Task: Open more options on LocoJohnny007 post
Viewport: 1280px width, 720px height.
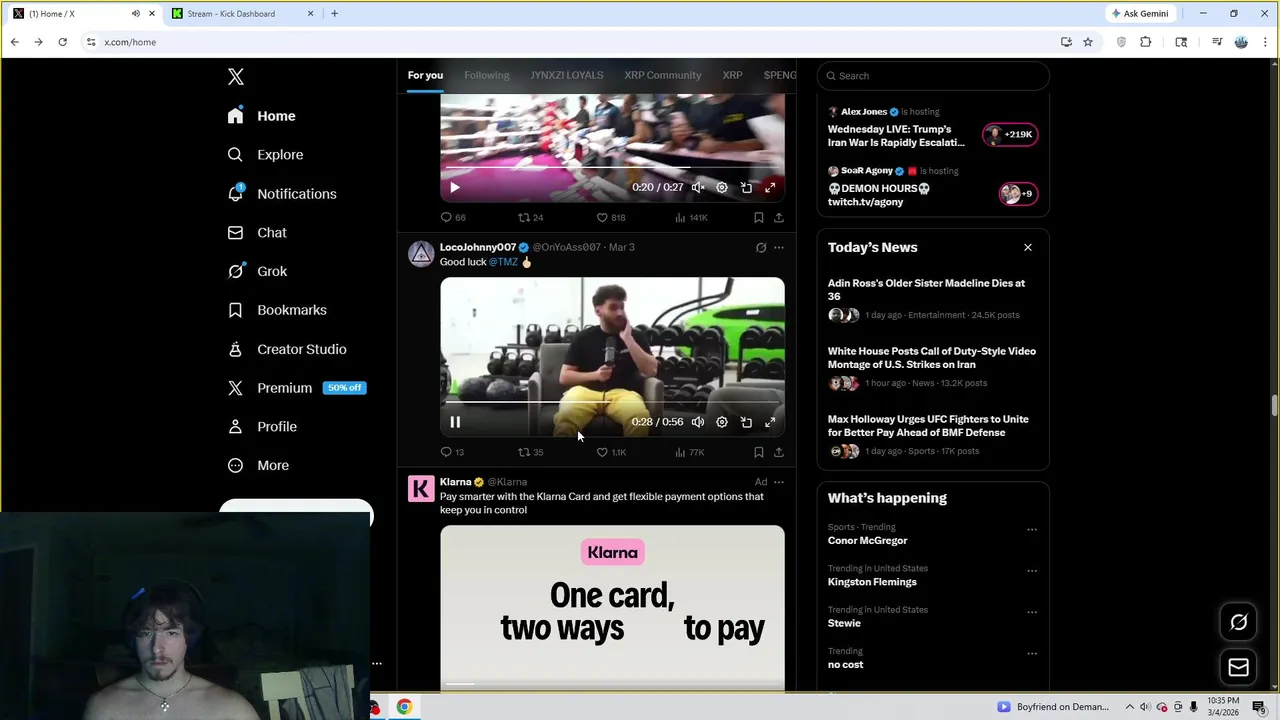Action: point(779,247)
